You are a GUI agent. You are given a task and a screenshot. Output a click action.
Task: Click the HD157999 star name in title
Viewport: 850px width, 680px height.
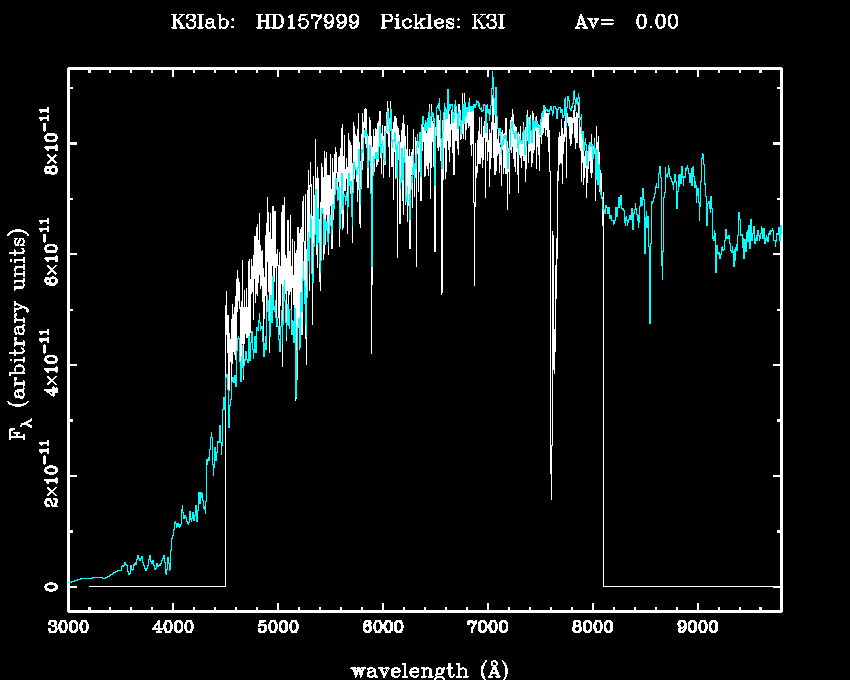(307, 22)
